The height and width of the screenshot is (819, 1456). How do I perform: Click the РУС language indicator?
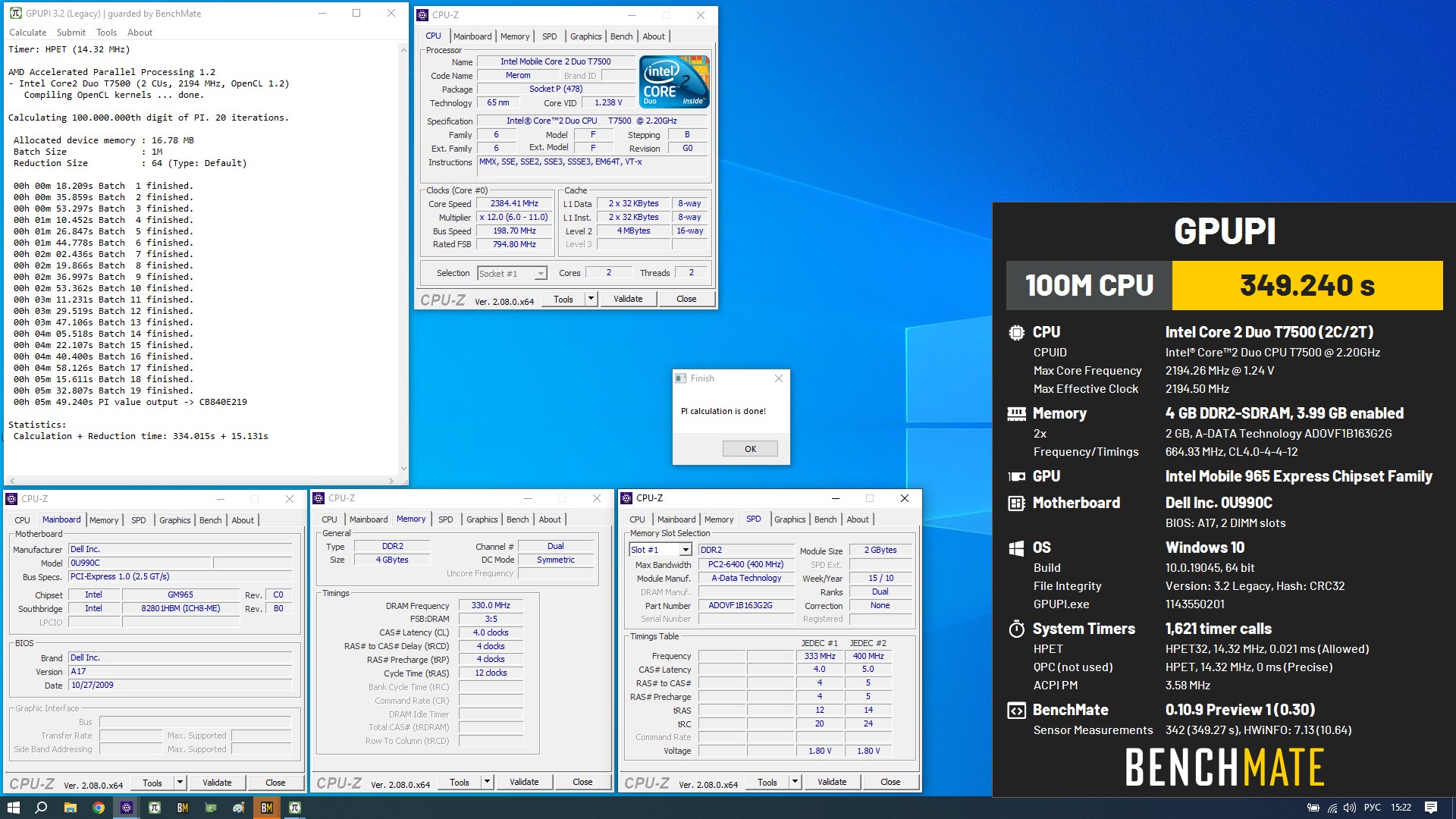pos(1372,808)
